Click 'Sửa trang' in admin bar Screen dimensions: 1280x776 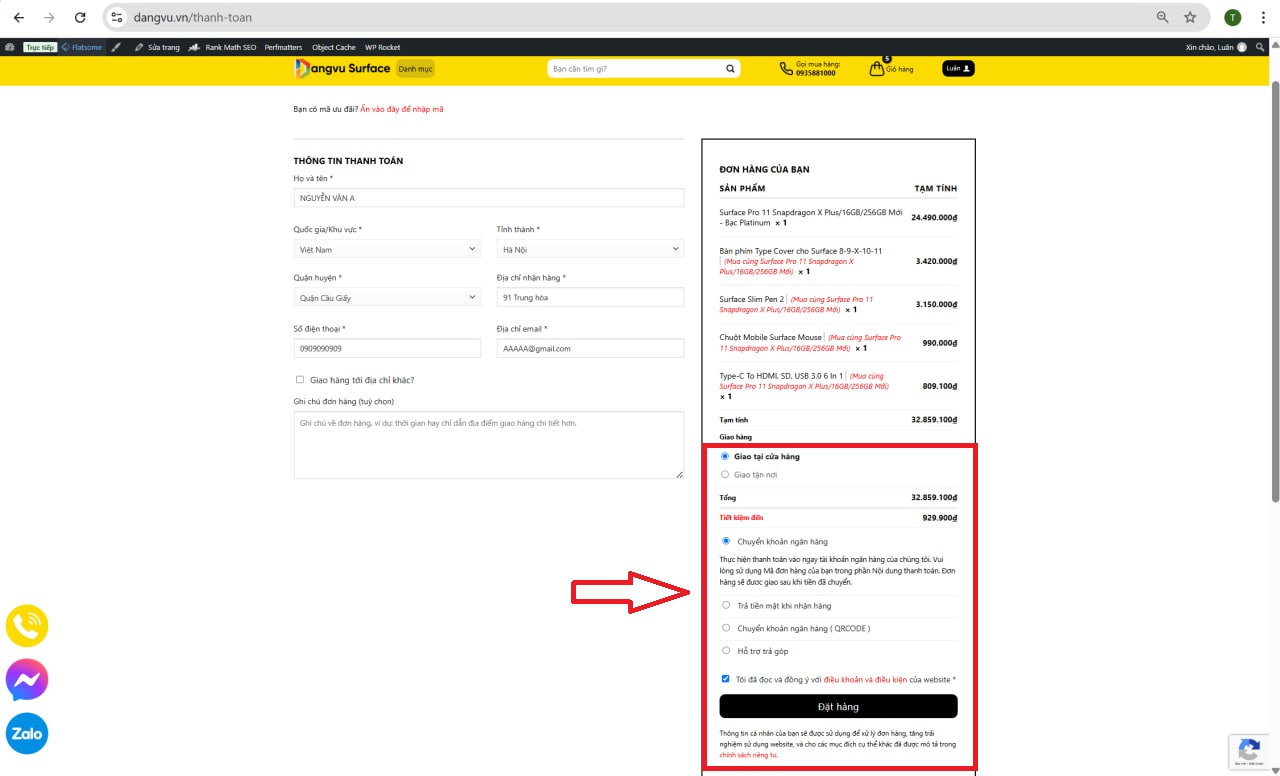(x=158, y=47)
